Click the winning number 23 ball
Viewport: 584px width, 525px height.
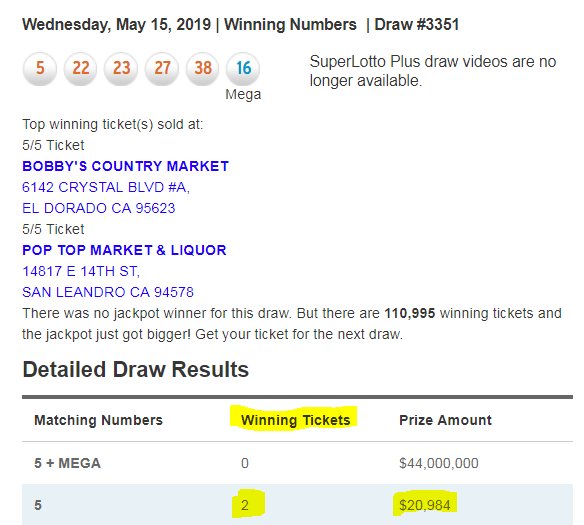(x=121, y=69)
